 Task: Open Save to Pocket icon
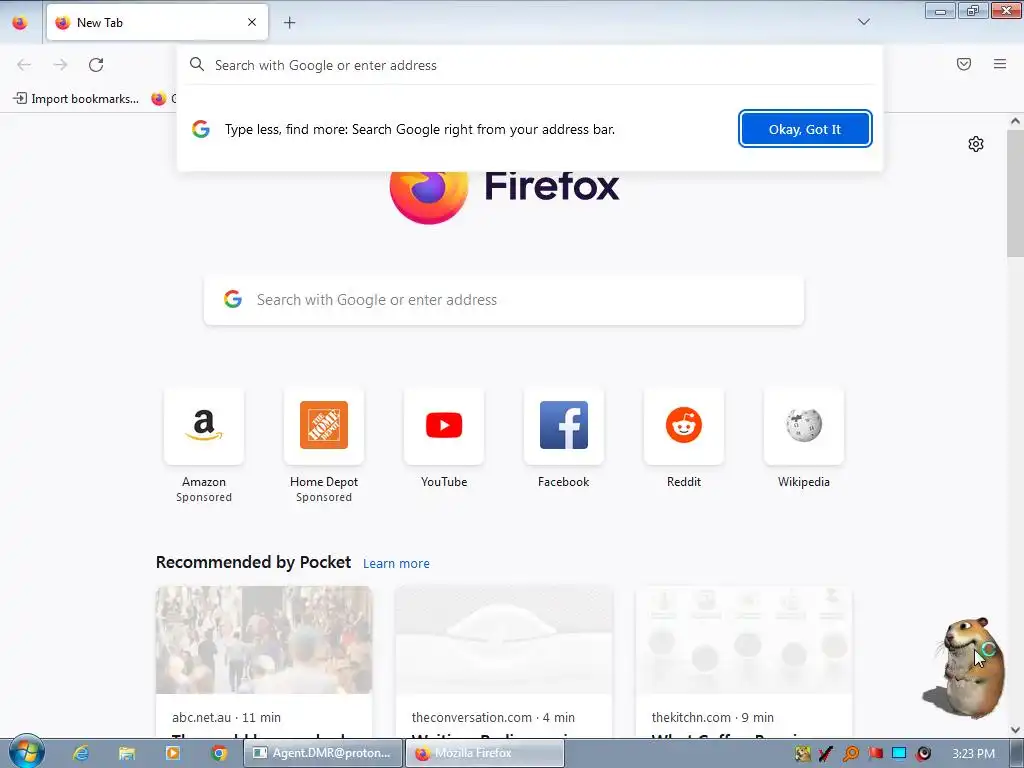pyautogui.click(x=963, y=64)
